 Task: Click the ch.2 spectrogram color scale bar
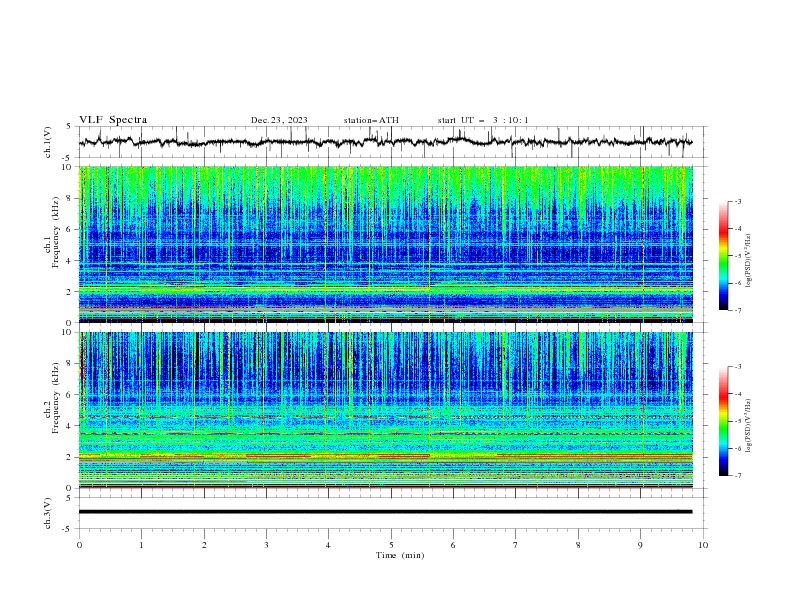point(723,421)
